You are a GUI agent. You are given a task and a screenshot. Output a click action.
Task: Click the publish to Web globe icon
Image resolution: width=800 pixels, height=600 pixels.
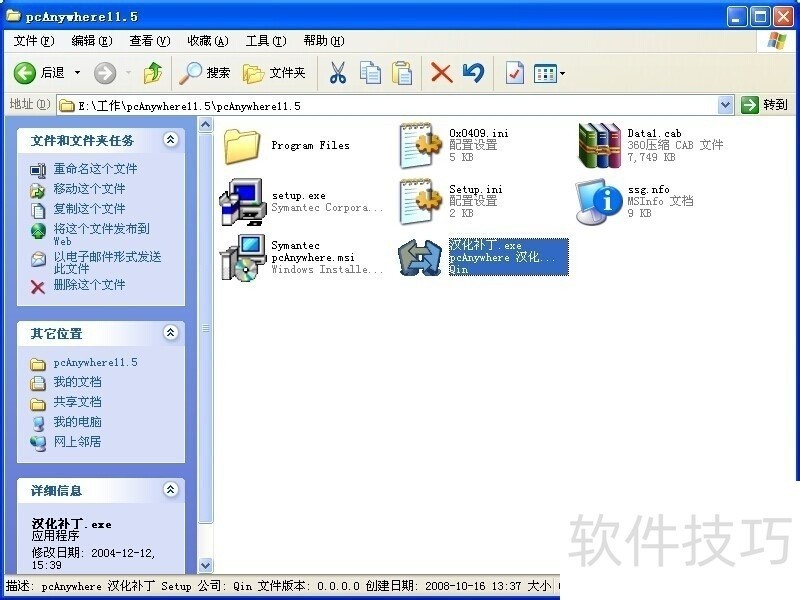(38, 231)
